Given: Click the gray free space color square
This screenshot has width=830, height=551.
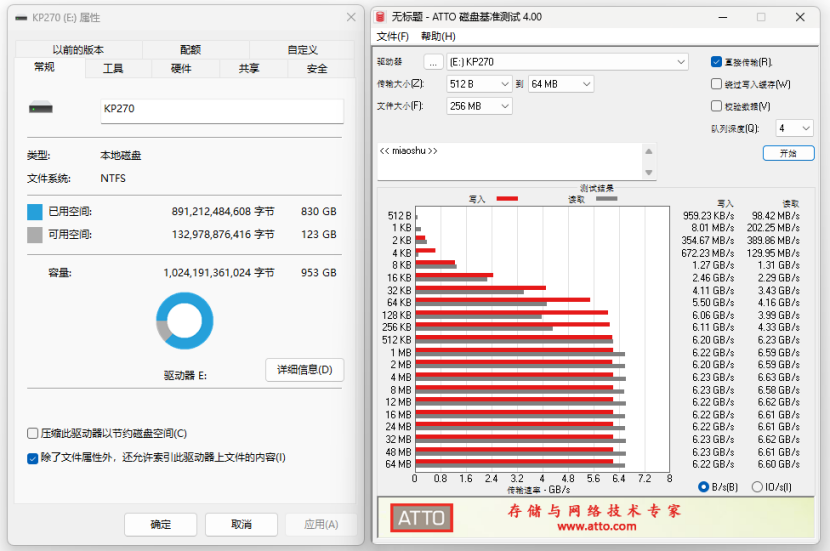Looking at the screenshot, I should 34,234.
